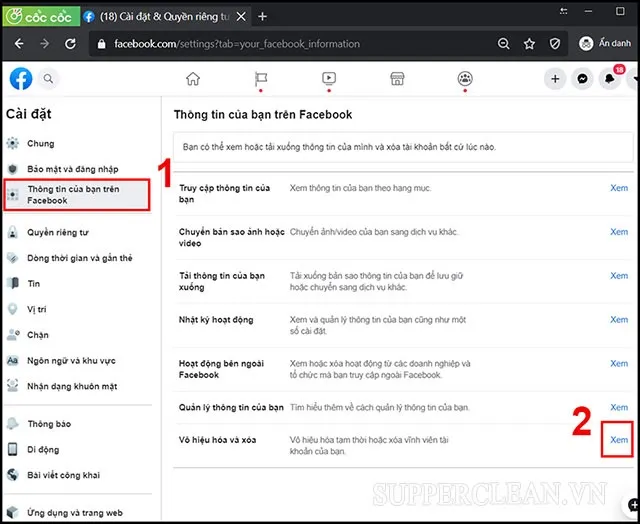Click Xem for Truy cập thông tin của bạn
The height and width of the screenshot is (524, 640).
coord(619,188)
